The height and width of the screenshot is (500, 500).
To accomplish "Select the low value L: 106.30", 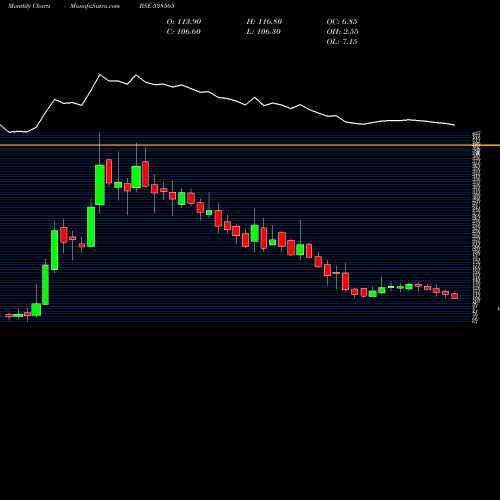I will pyautogui.click(x=264, y=32).
